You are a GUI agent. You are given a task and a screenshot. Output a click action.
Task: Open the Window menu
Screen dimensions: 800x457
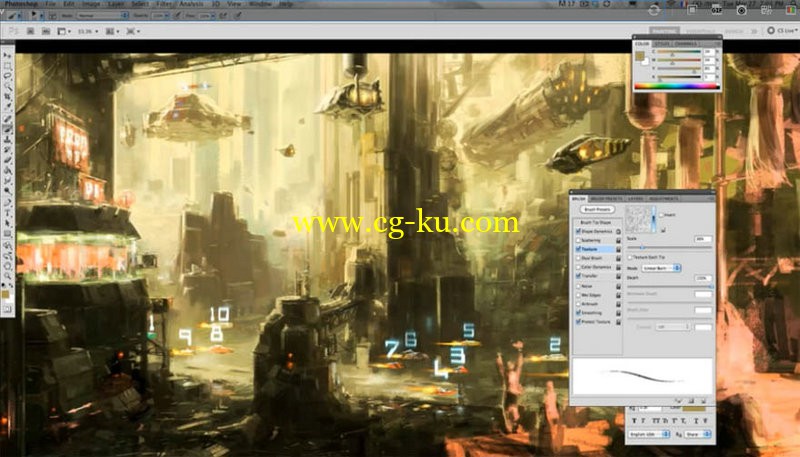tap(260, 4)
